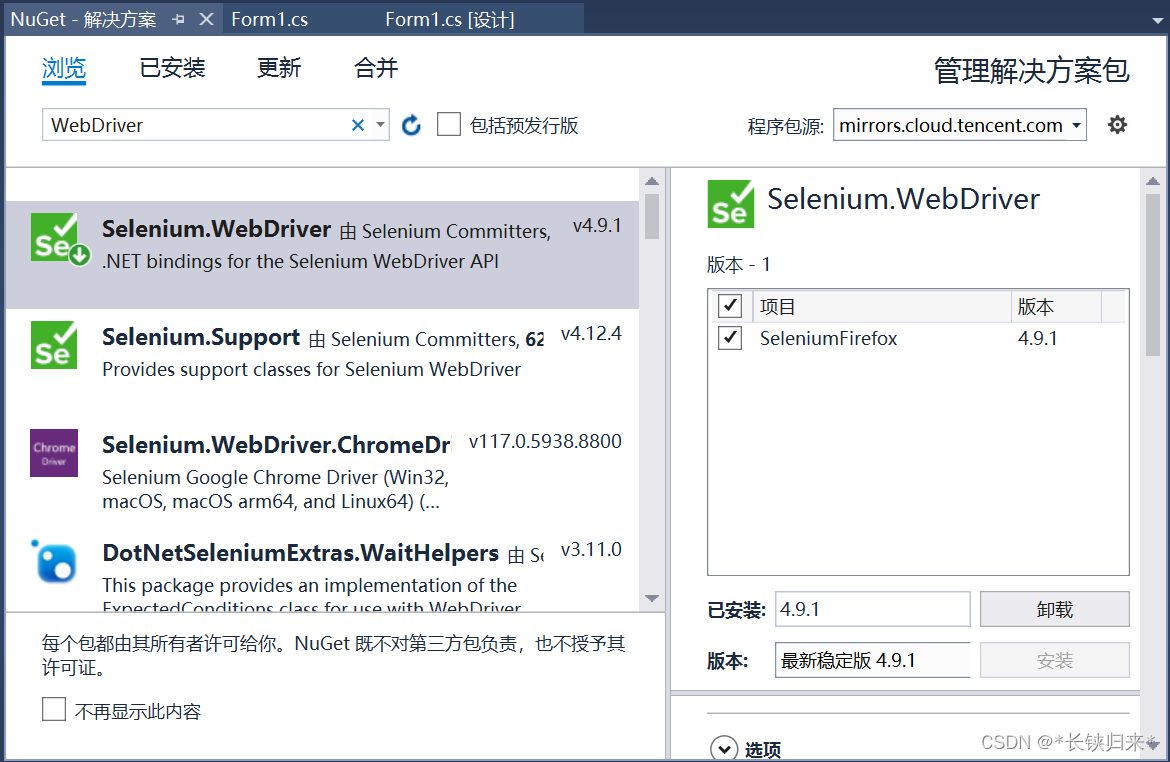Viewport: 1170px width, 762px height.
Task: Click the disabled Install button
Action: pyautogui.click(x=1054, y=660)
